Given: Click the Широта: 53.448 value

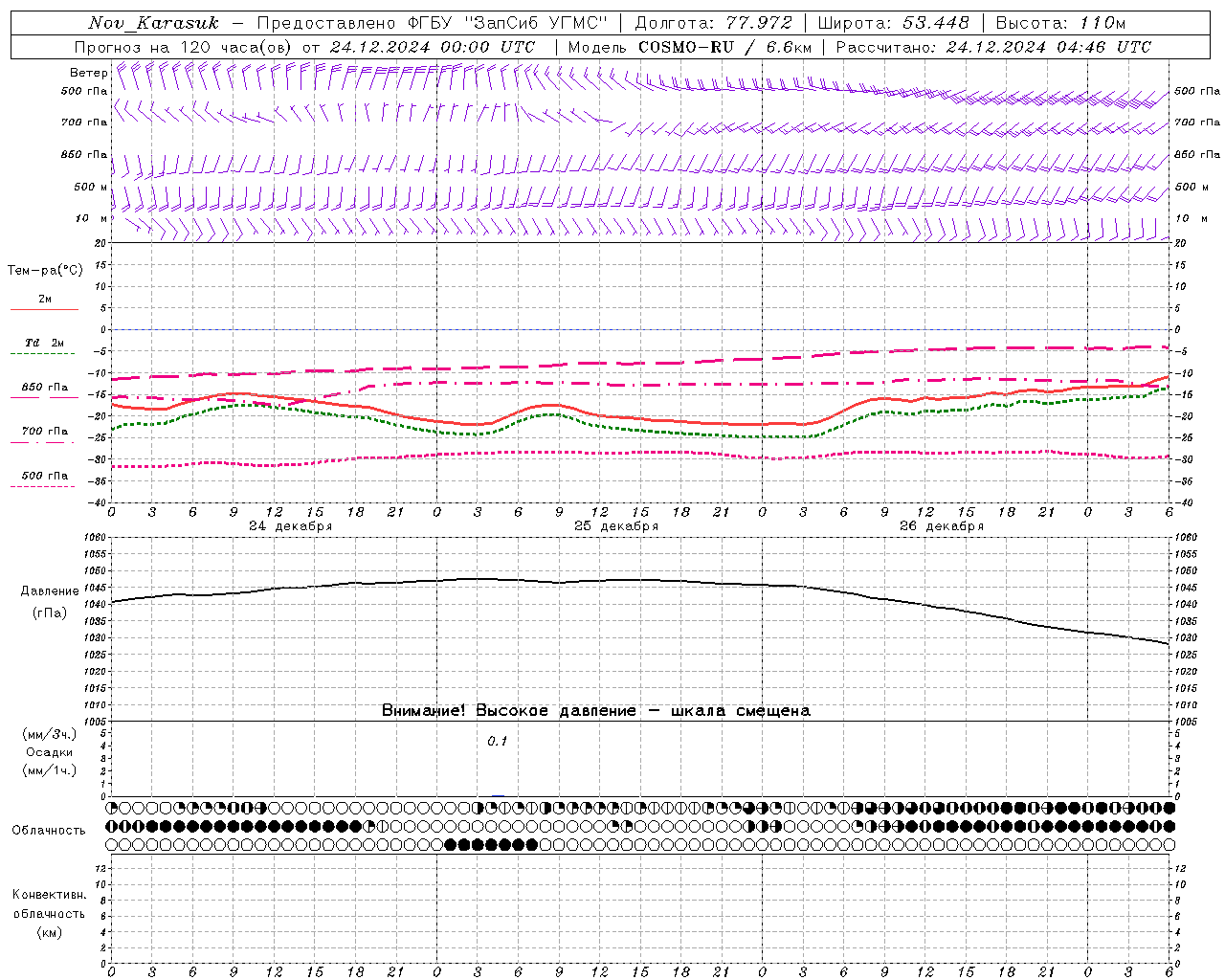Looking at the screenshot, I should (x=894, y=23).
